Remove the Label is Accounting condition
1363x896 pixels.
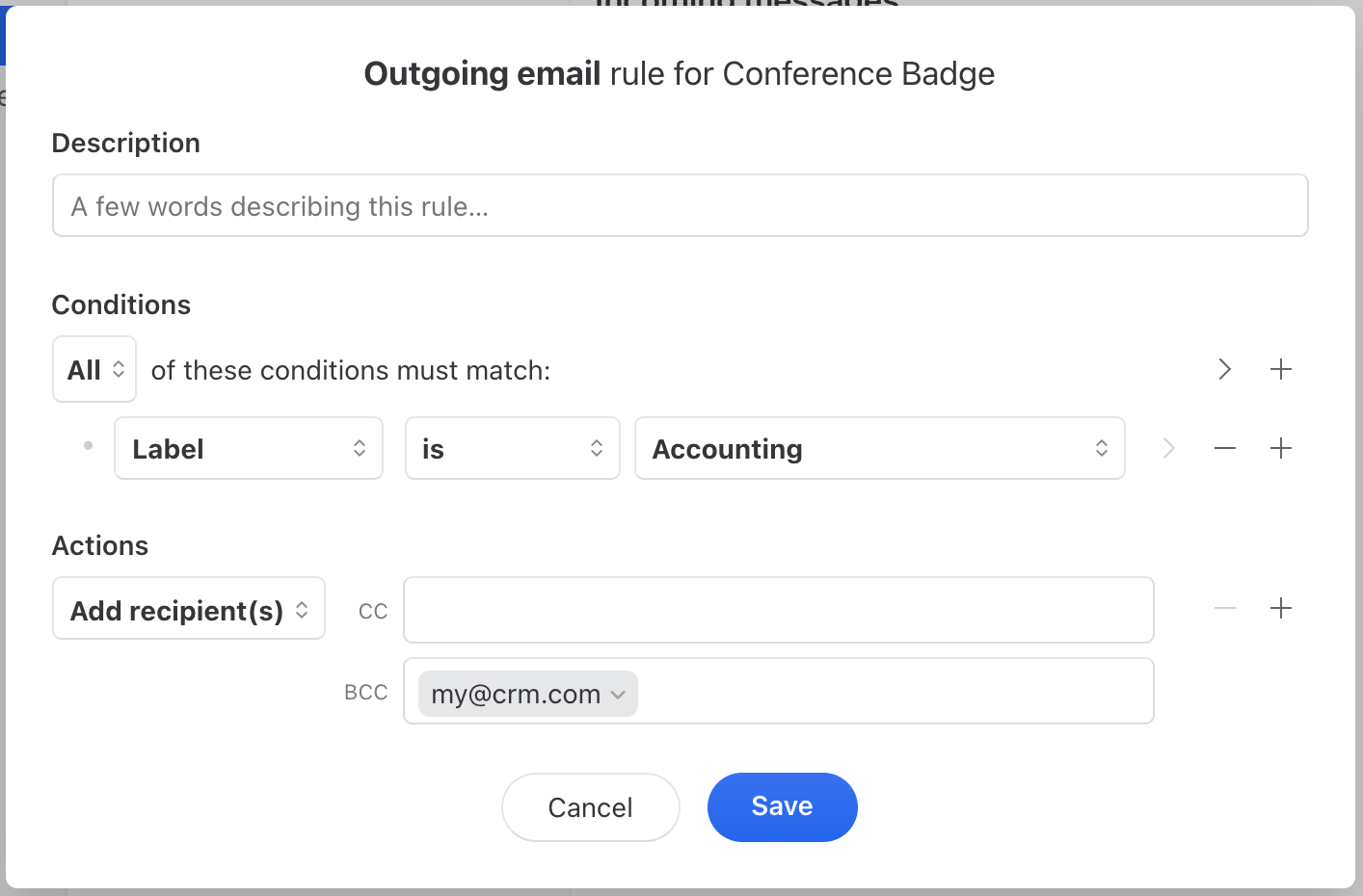[x=1225, y=448]
